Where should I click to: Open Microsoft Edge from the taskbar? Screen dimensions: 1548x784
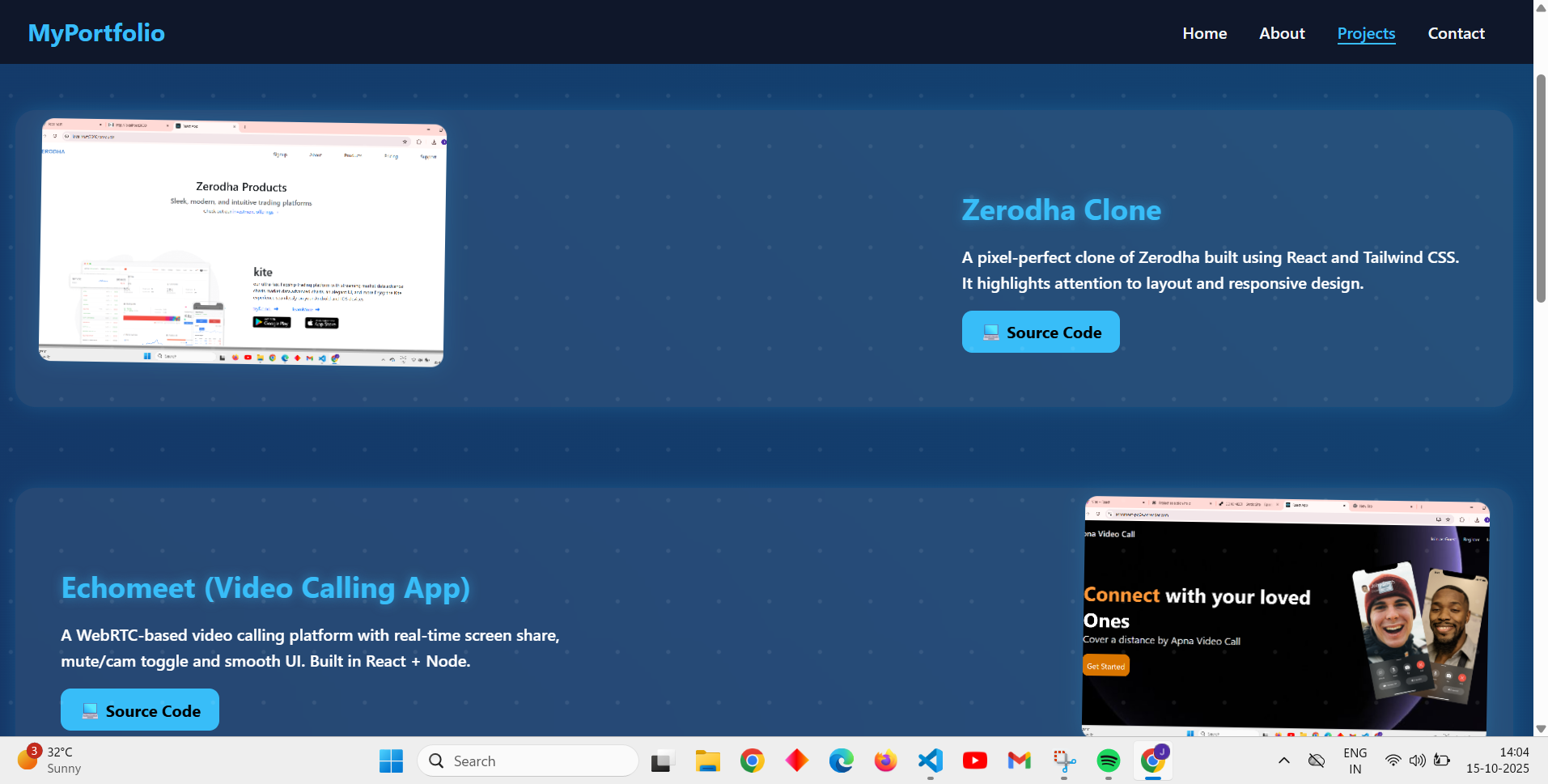click(842, 761)
